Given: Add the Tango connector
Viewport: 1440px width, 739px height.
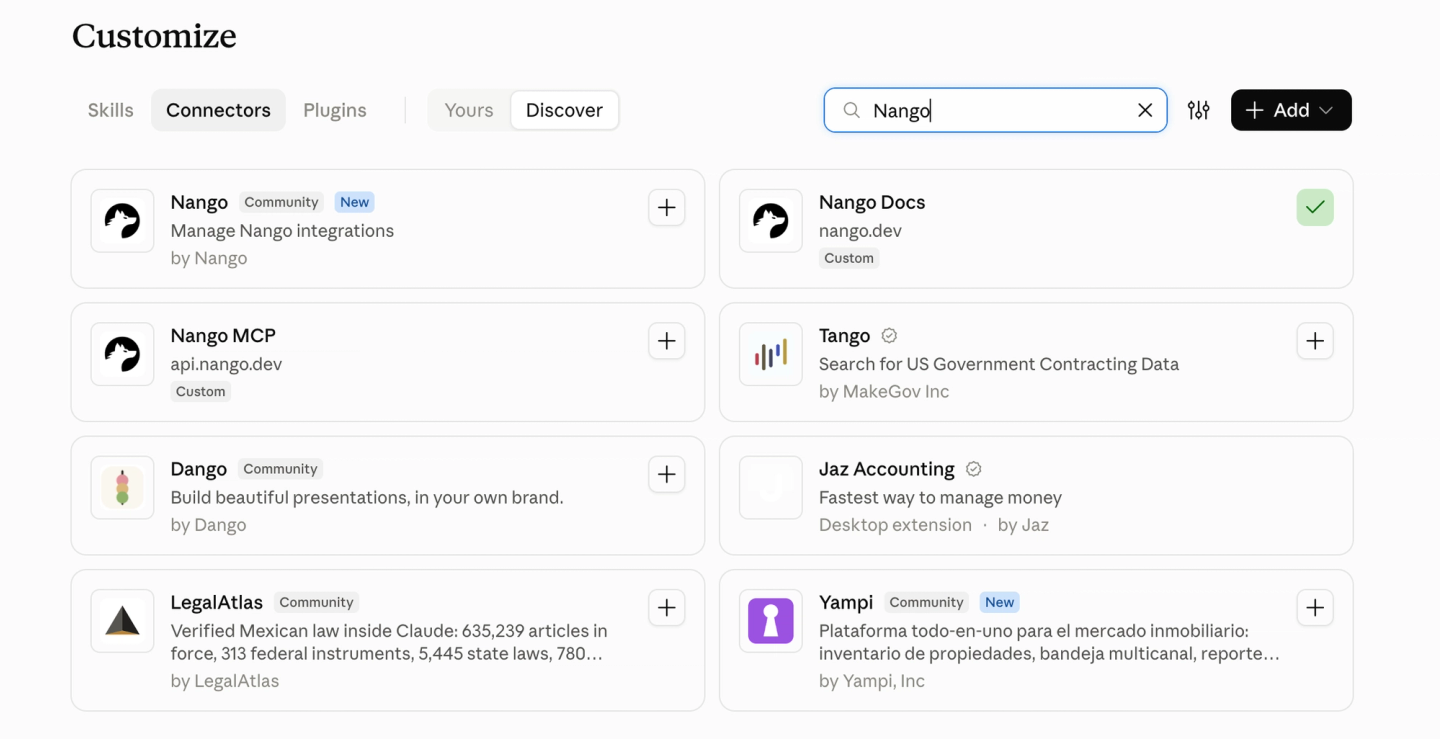Looking at the screenshot, I should 1315,341.
